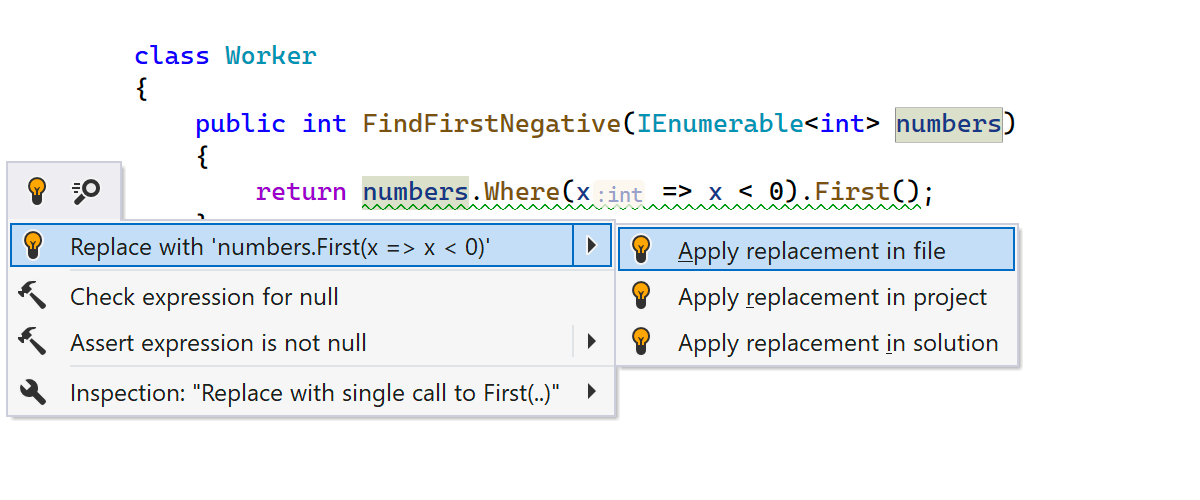Click the wrench icon beside Inspection entry
The height and width of the screenshot is (500, 1200).
pos(33,393)
